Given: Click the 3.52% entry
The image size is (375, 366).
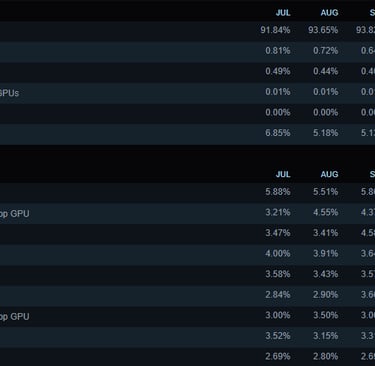Looking at the screenshot, I should coord(278,336).
